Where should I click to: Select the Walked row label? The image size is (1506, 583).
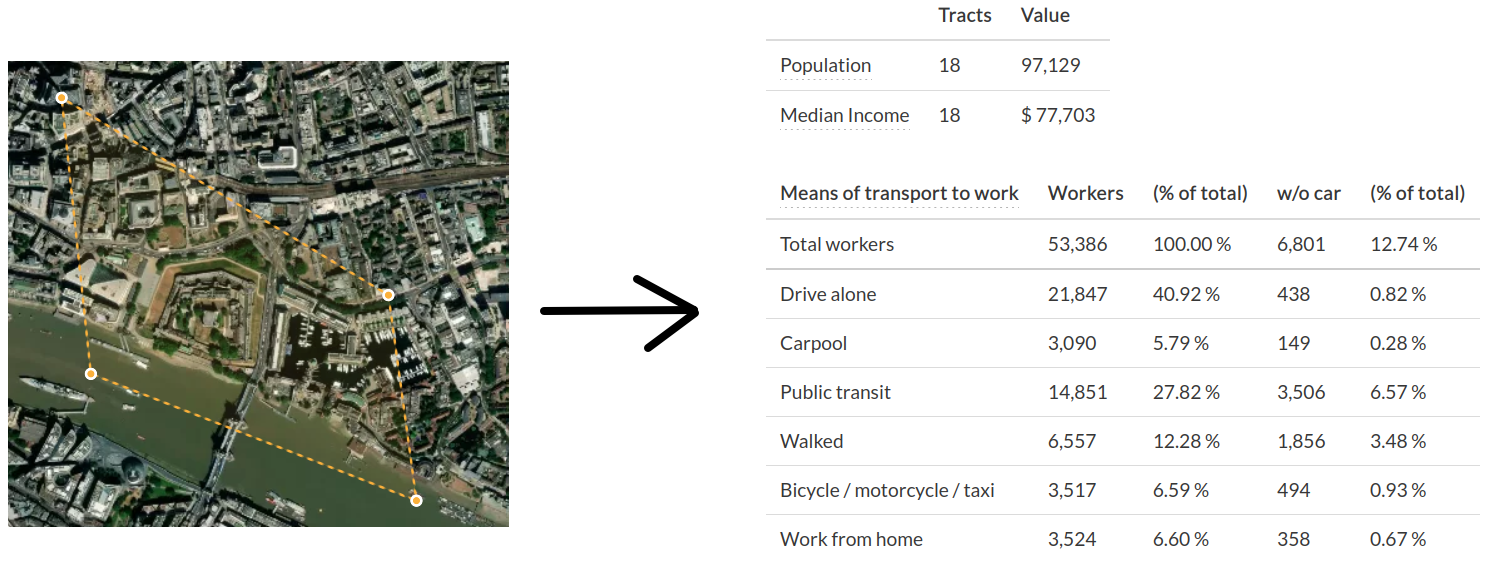point(811,441)
